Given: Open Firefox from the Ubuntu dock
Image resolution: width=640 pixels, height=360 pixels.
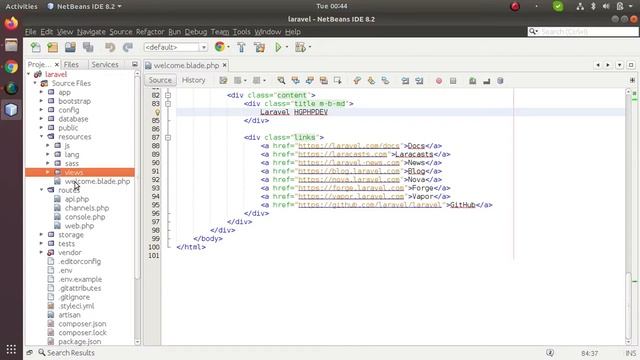Looking at the screenshot, I should 11,23.
